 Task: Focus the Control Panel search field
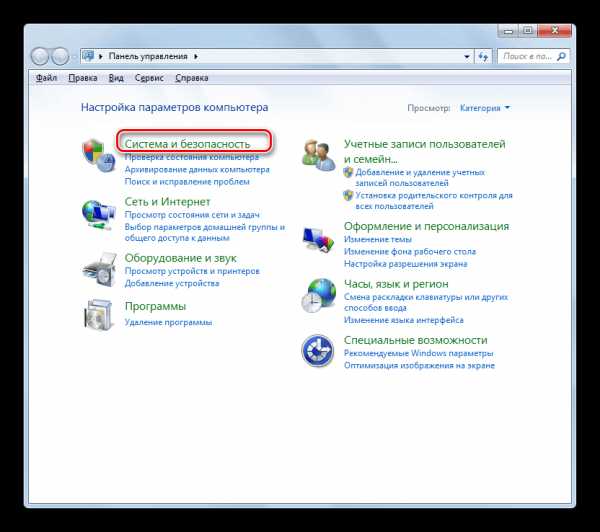tap(533, 57)
